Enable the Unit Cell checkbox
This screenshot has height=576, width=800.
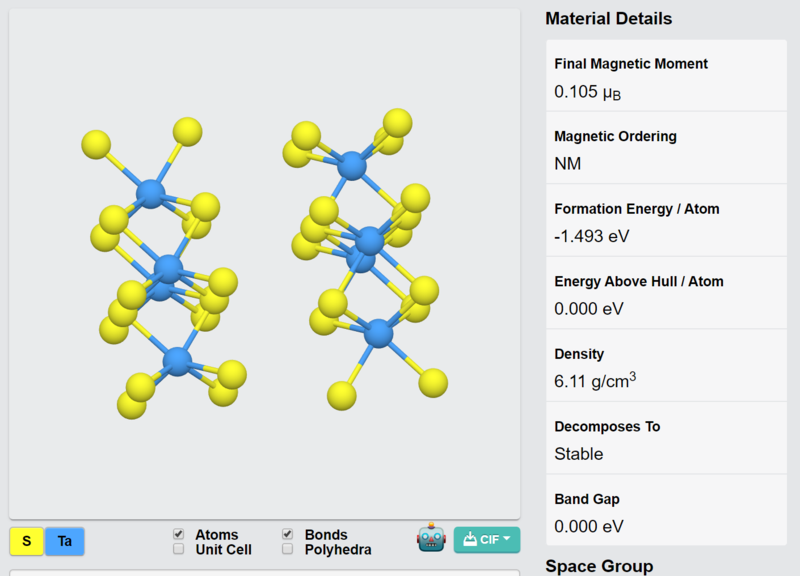(178, 548)
